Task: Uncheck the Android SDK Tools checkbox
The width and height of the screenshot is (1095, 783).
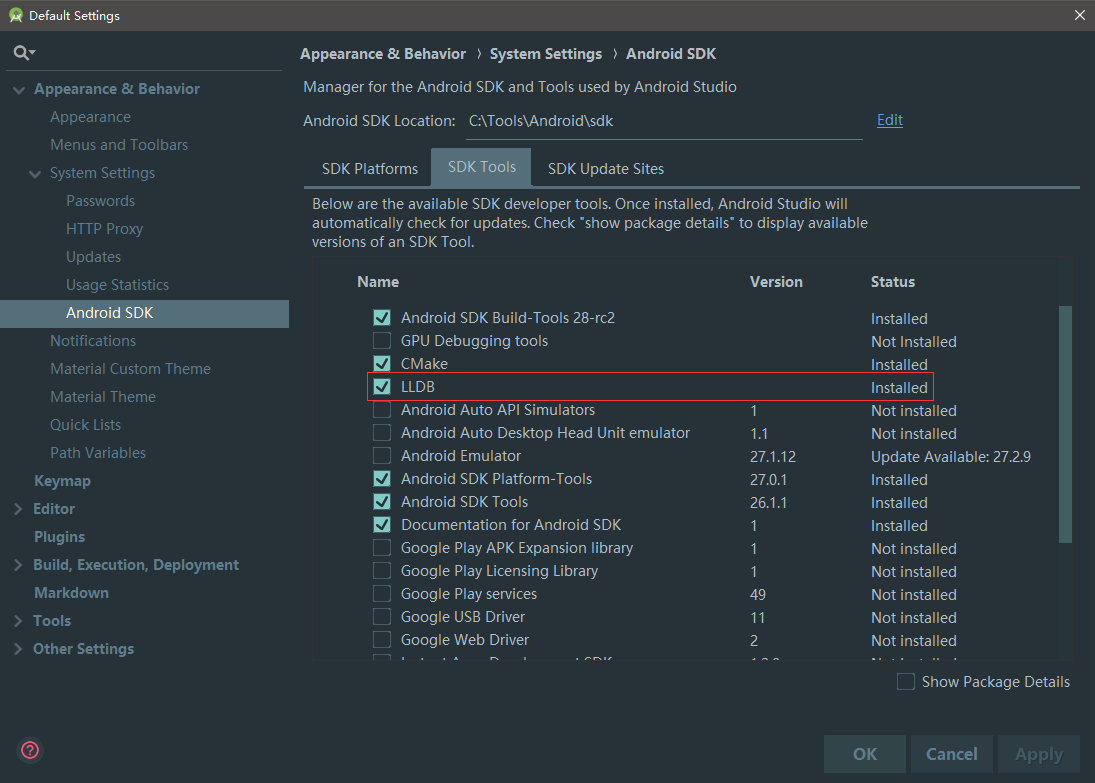Action: [382, 502]
